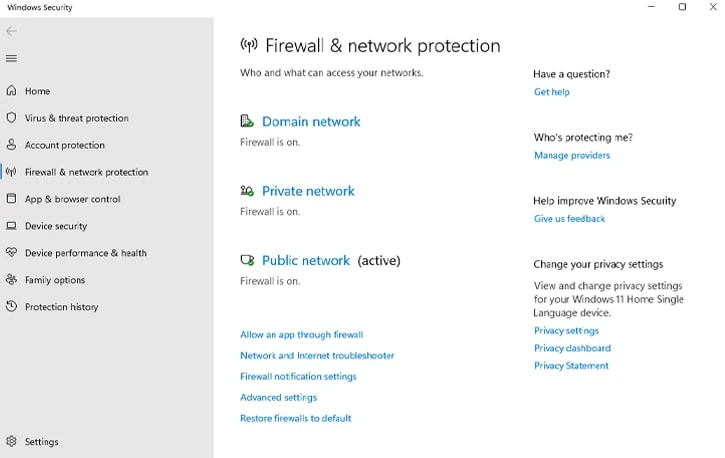
Task: Click Restore firewalls to default
Action: pos(295,418)
